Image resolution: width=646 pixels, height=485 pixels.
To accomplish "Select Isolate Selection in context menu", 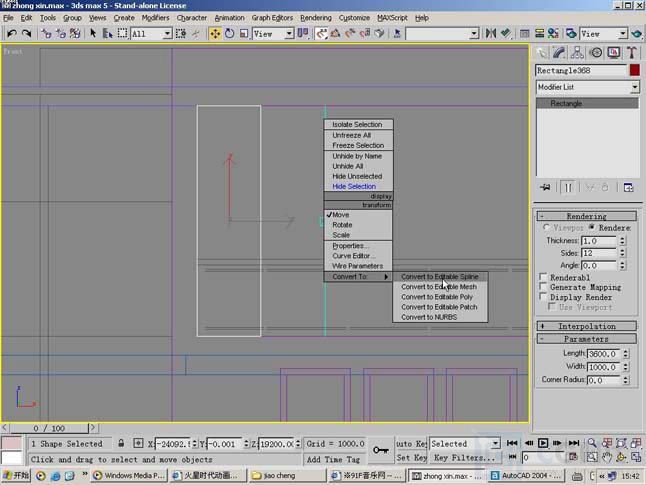I will [358, 124].
